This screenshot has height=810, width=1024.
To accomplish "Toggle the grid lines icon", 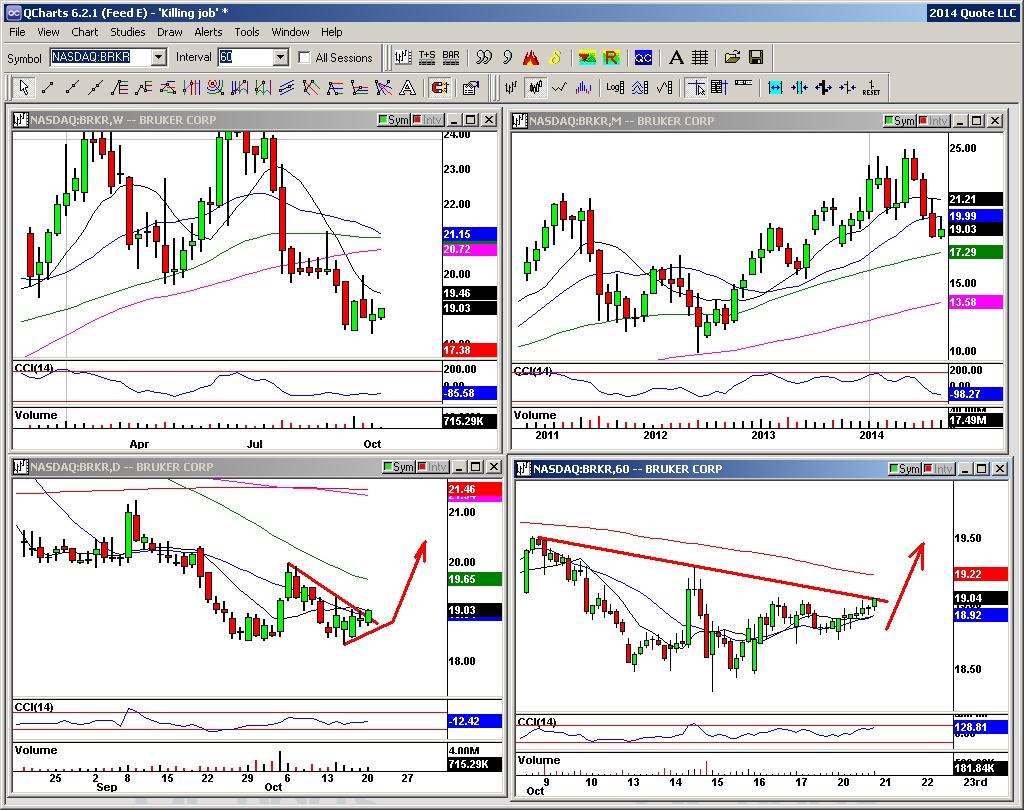I will (x=699, y=57).
